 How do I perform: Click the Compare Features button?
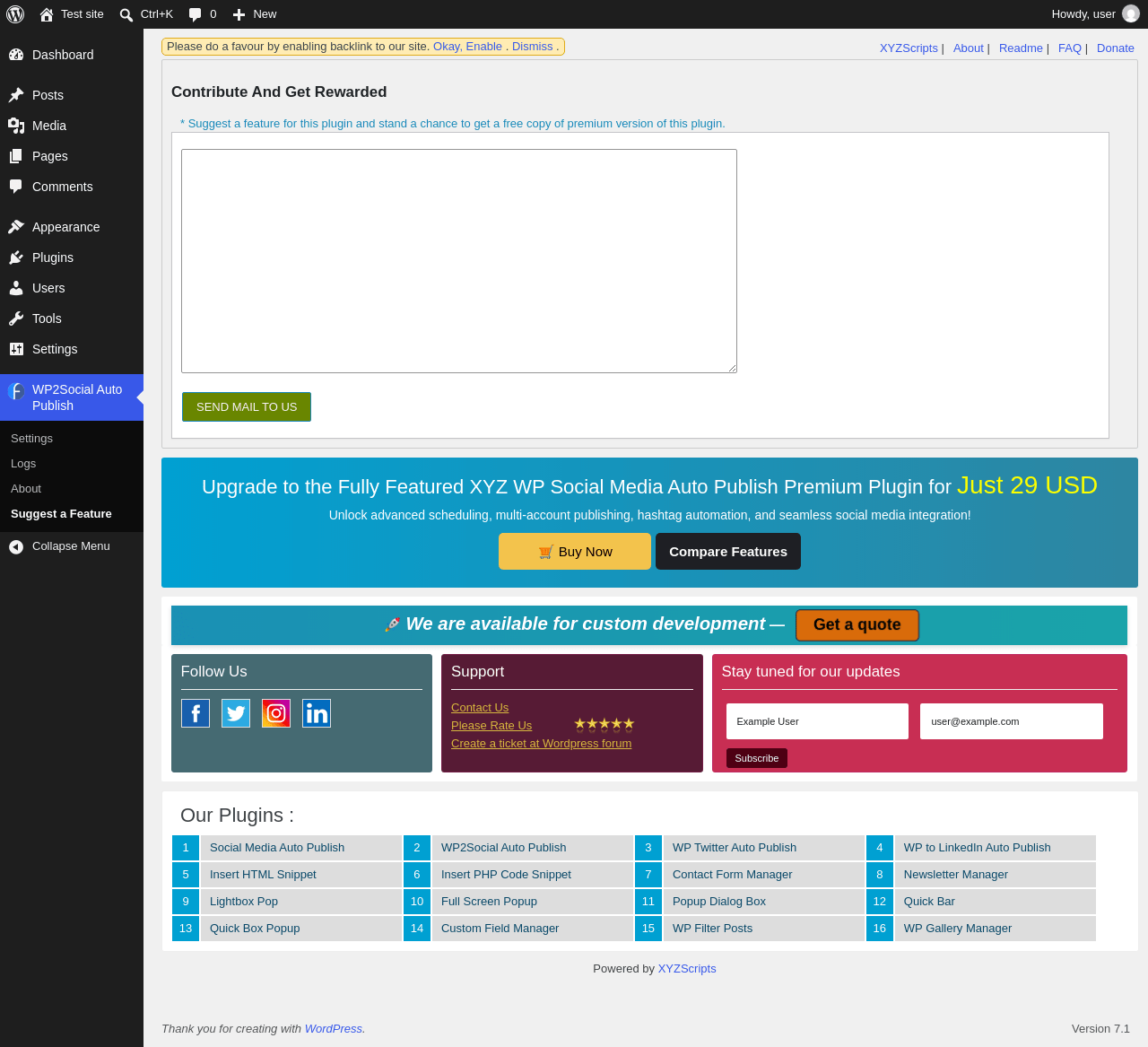coord(728,552)
